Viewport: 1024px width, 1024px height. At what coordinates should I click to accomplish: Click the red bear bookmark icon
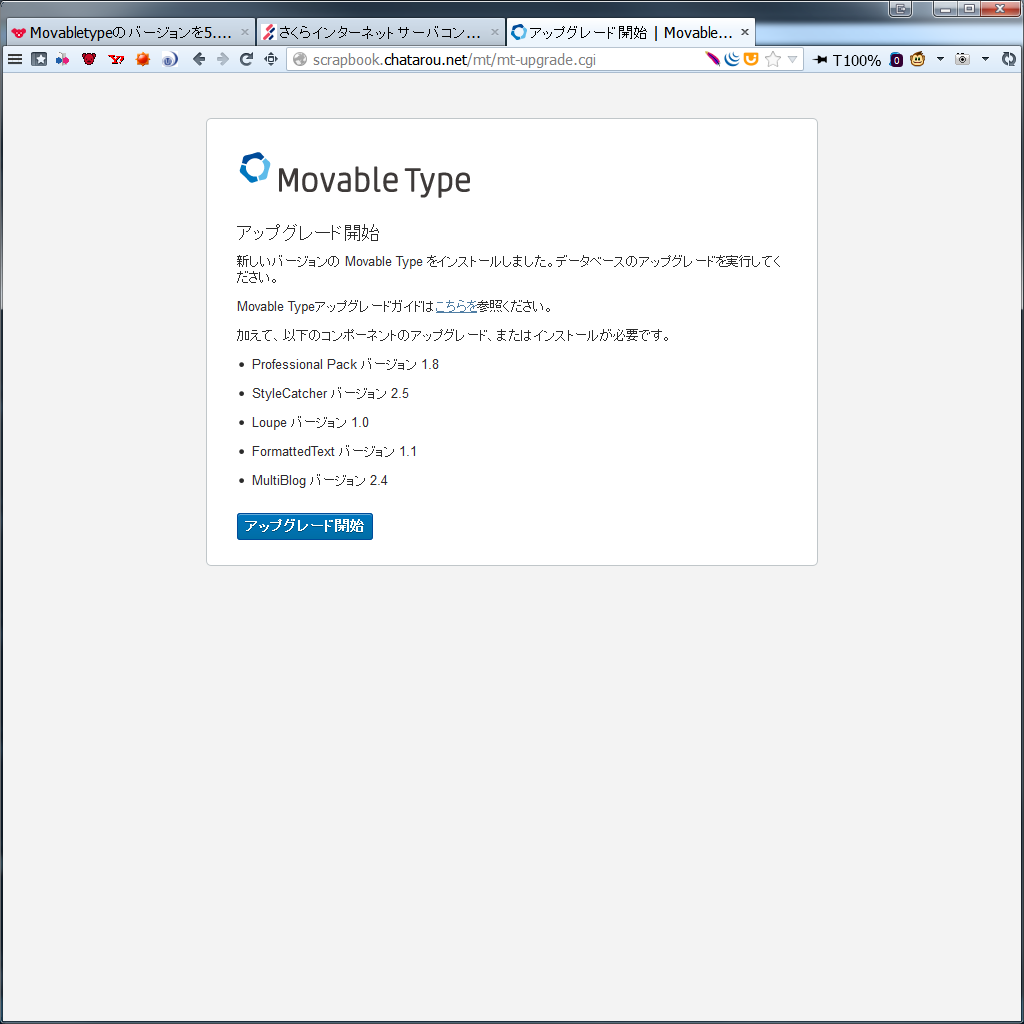click(89, 59)
